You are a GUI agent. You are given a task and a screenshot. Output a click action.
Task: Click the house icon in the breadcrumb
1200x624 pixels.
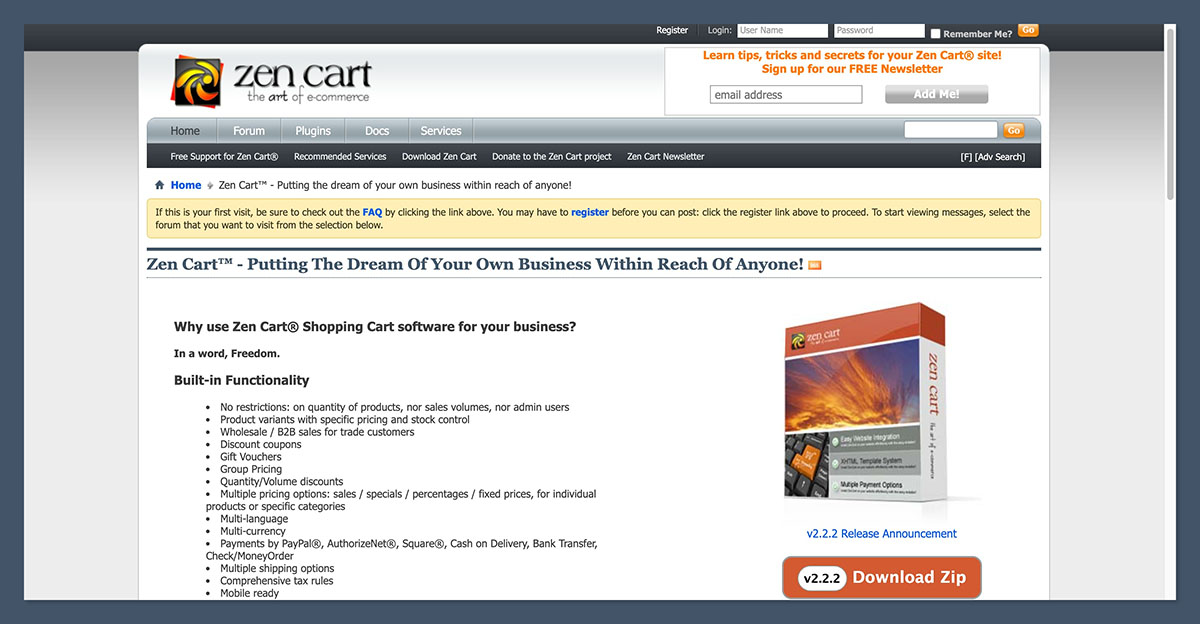click(x=160, y=185)
